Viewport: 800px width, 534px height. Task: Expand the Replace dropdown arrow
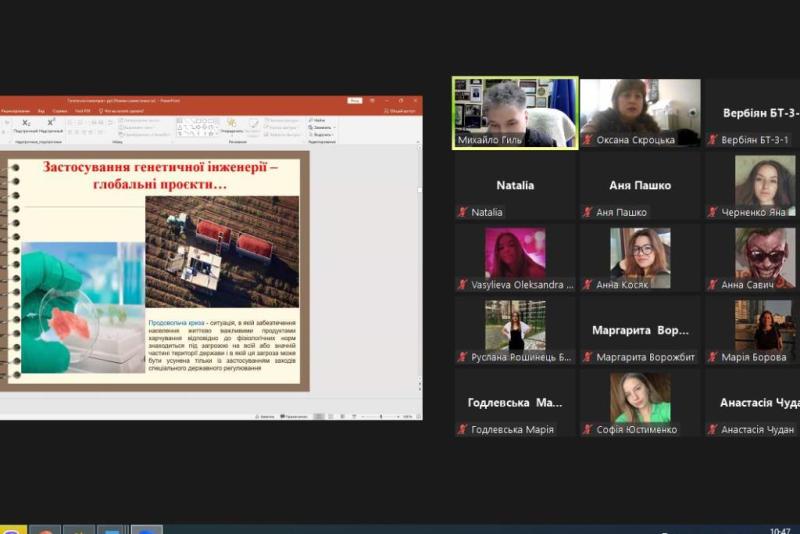pos(333,128)
